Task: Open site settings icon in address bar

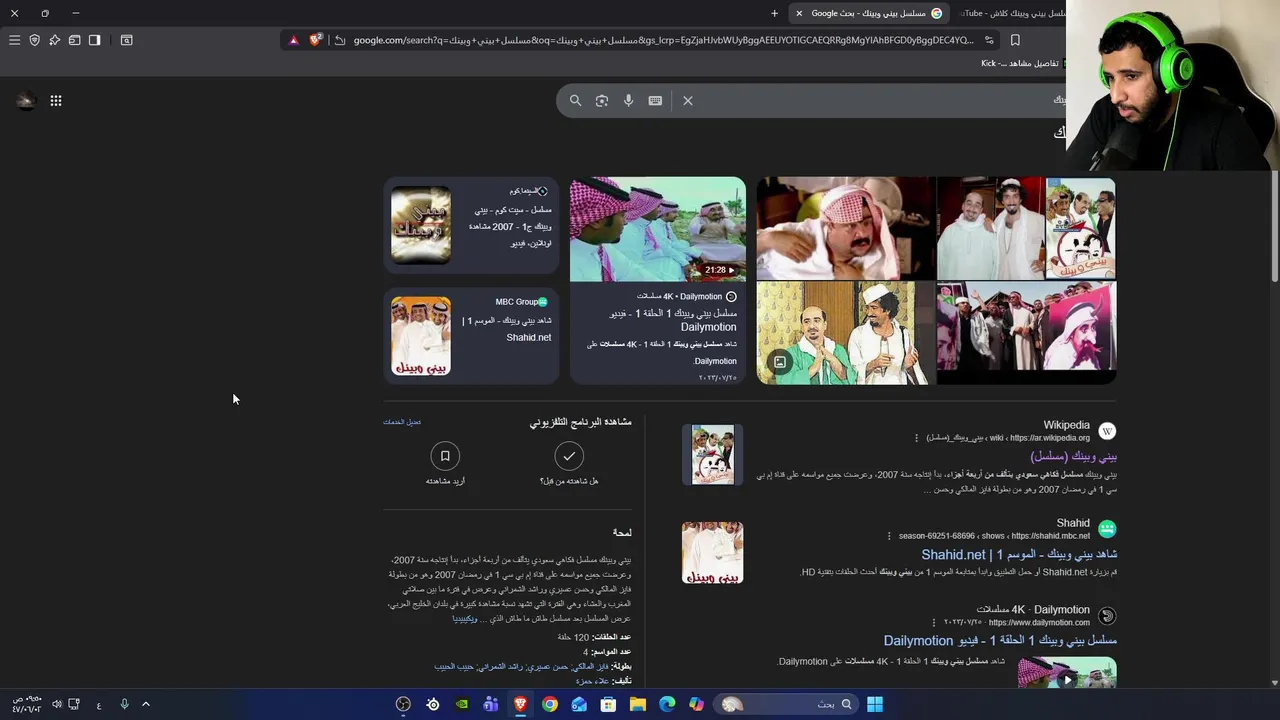Action: (x=989, y=40)
